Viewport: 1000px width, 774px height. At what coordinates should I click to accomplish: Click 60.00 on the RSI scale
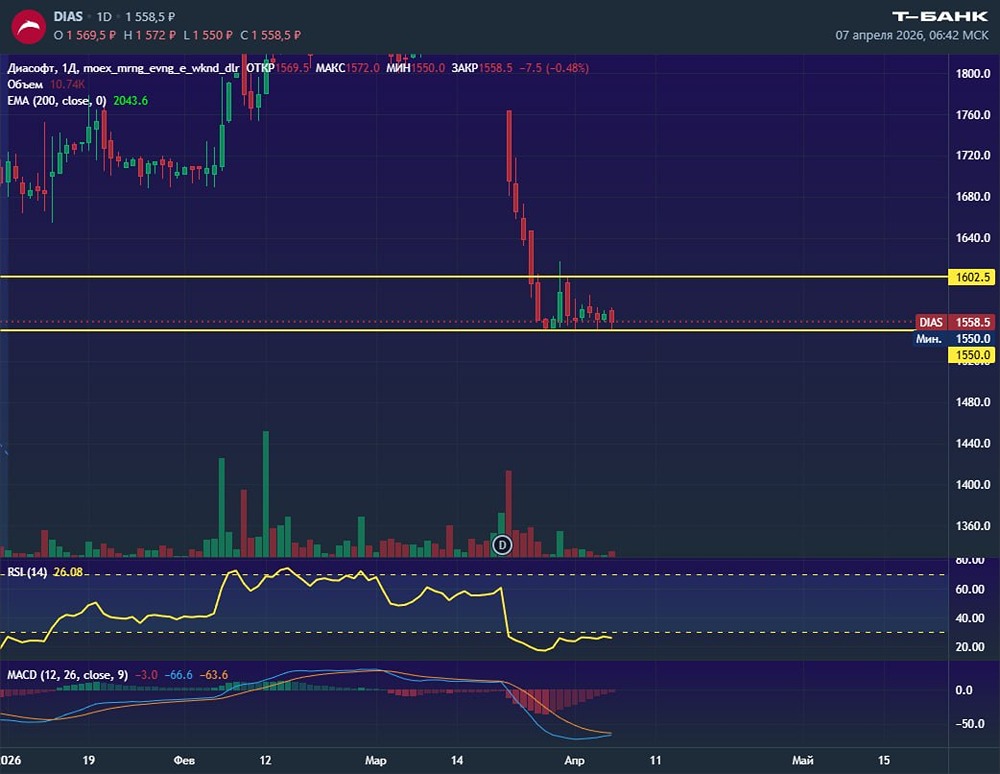point(970,589)
